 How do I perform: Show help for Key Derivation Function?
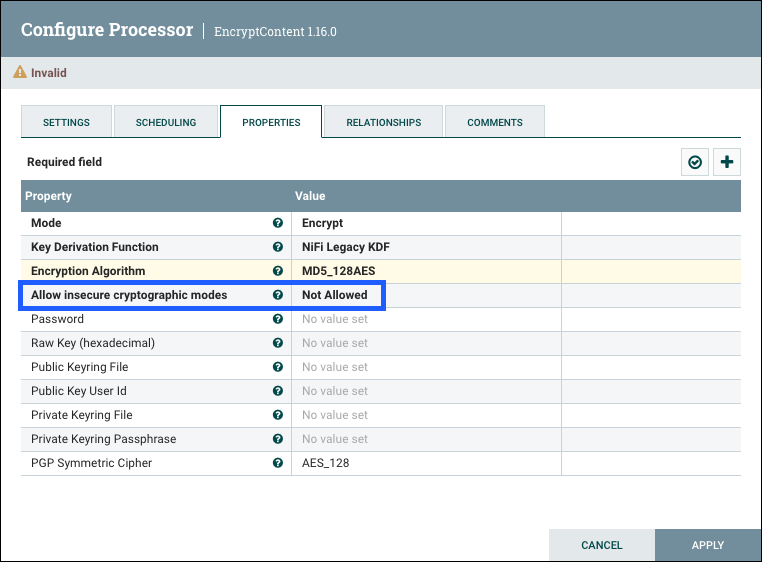(278, 247)
